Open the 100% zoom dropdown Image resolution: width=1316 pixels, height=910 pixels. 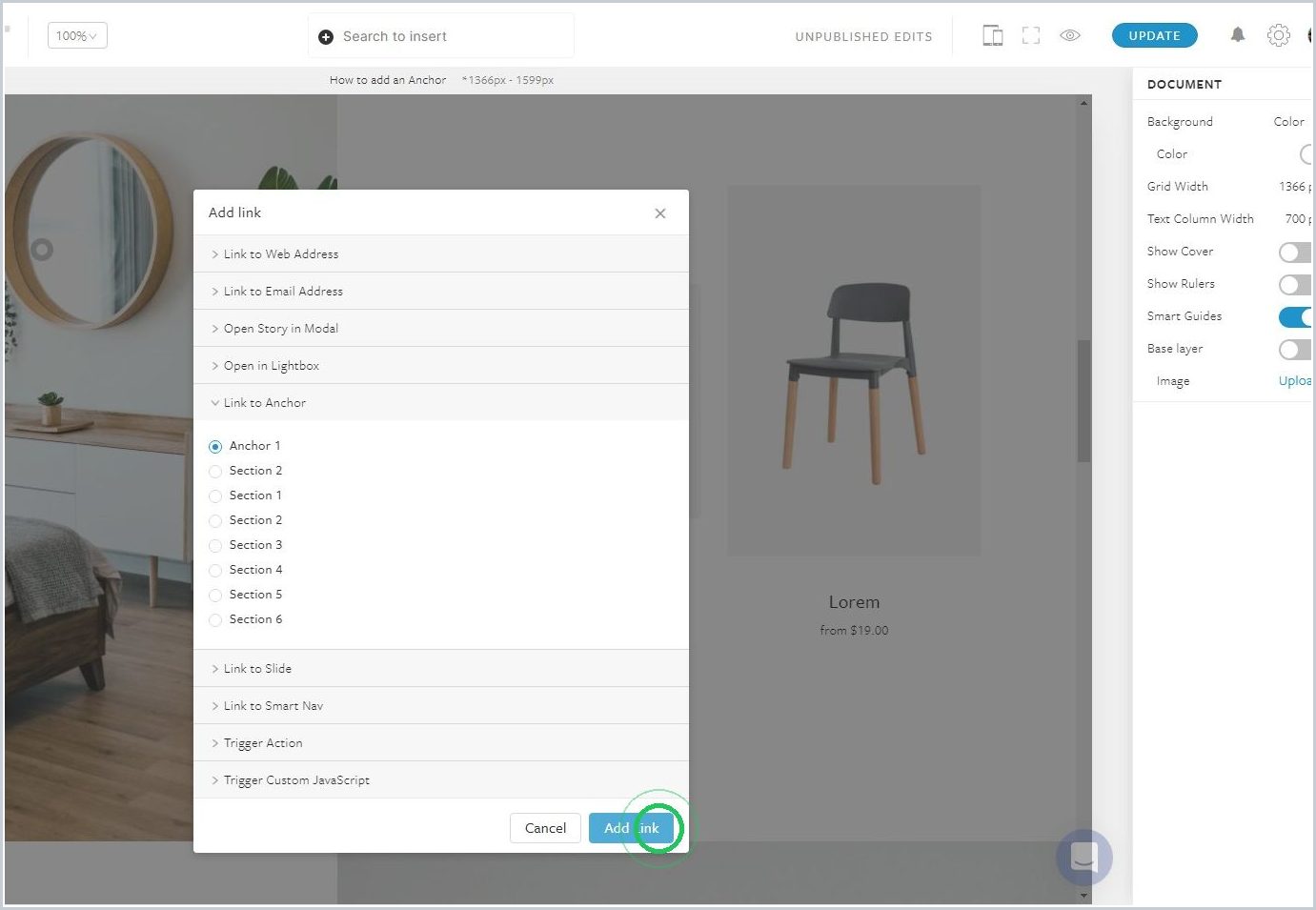77,36
